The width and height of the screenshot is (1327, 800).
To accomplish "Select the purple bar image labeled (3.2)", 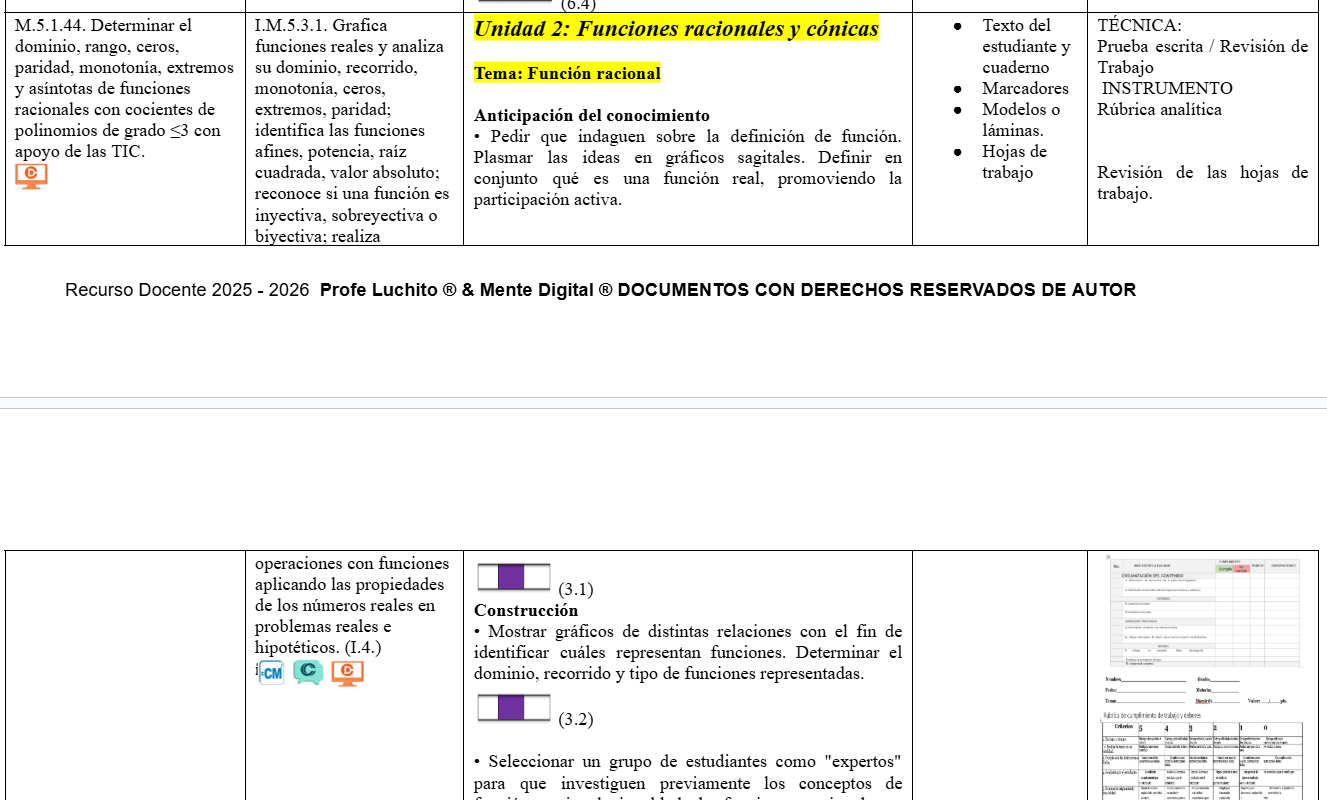I will (x=514, y=707).
